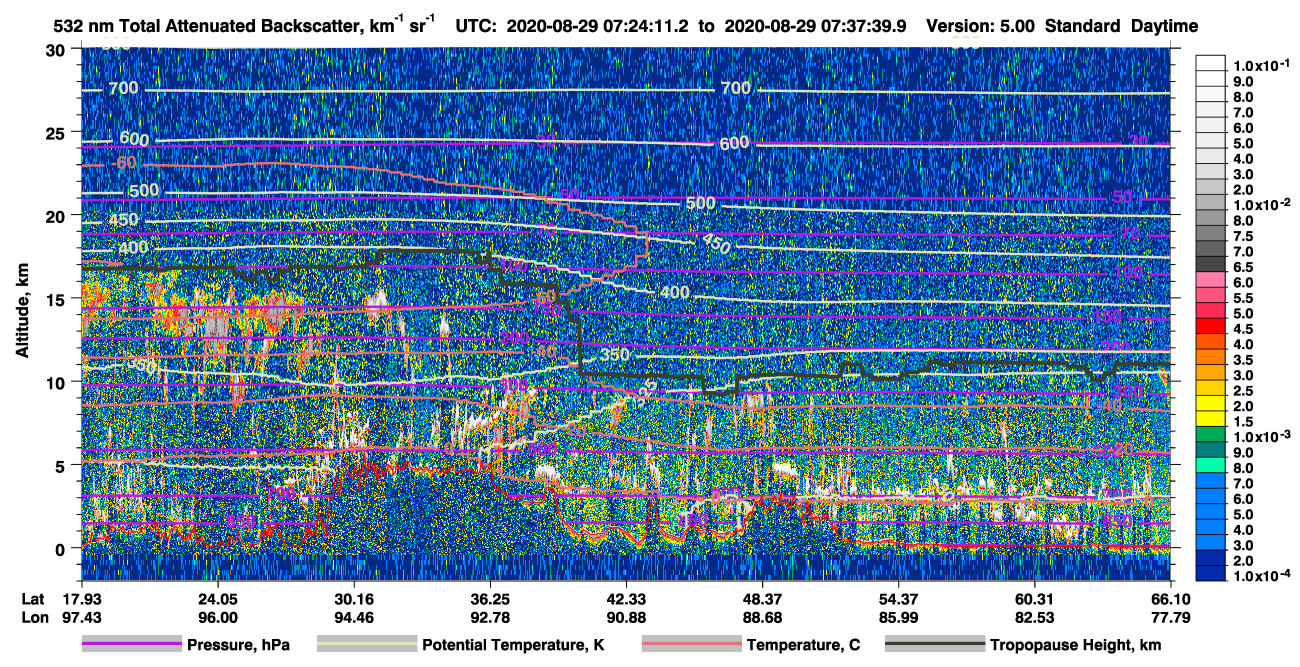The image size is (1300, 667).
Task: Click the magenta Pressure legend line sample
Action: point(132,645)
